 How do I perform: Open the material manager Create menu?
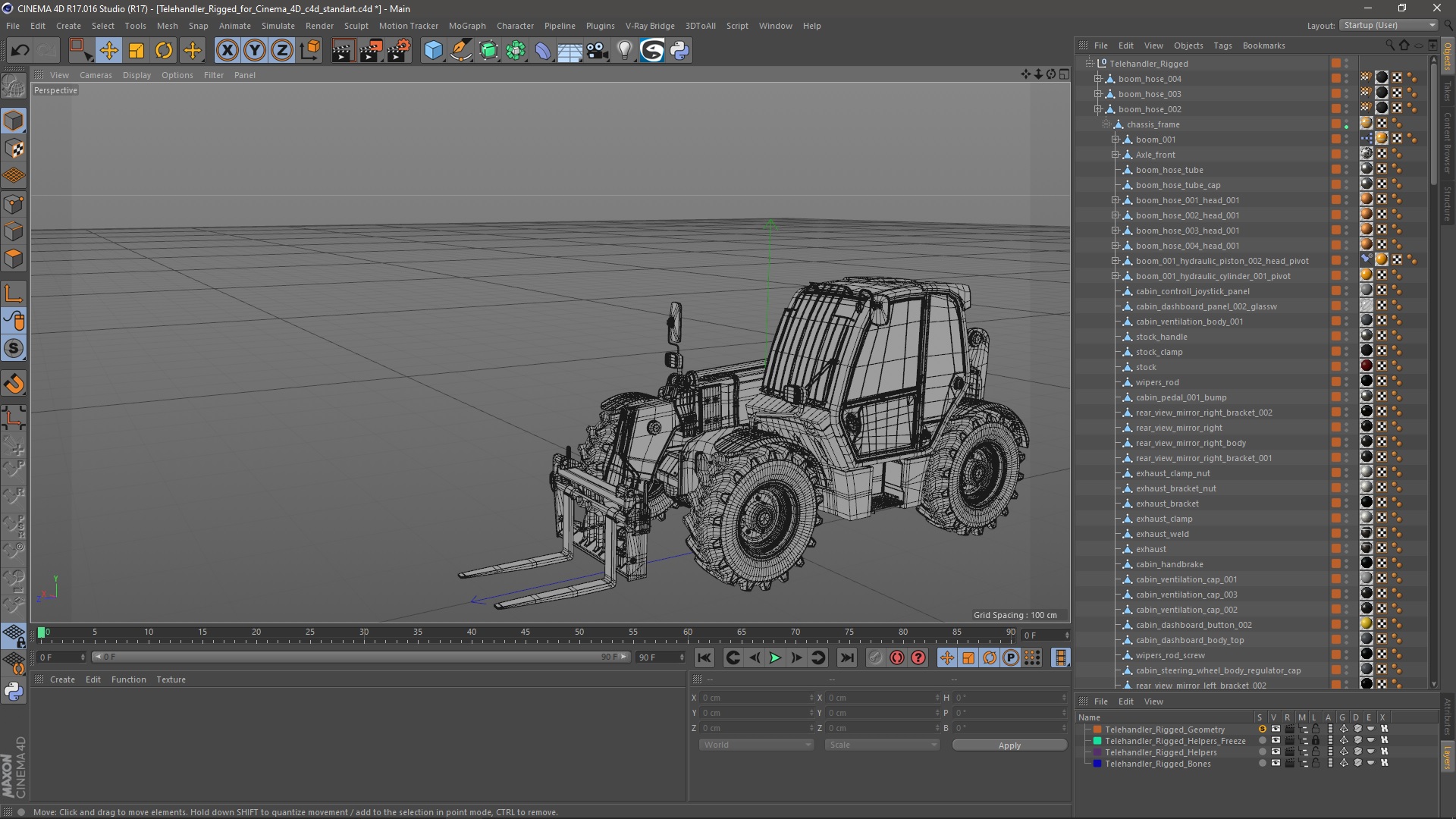pos(62,679)
